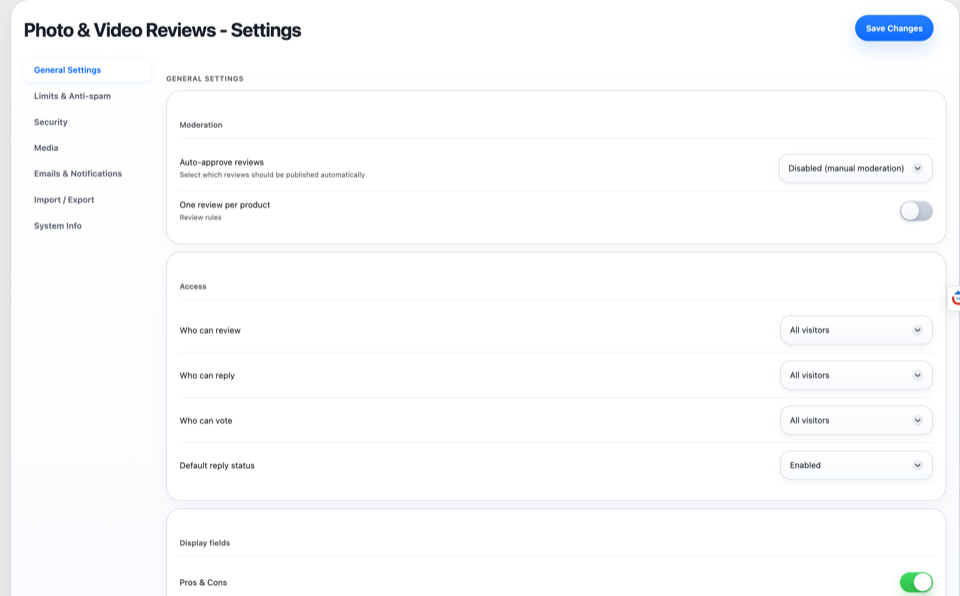Open the Import / Export section

[x=64, y=200]
